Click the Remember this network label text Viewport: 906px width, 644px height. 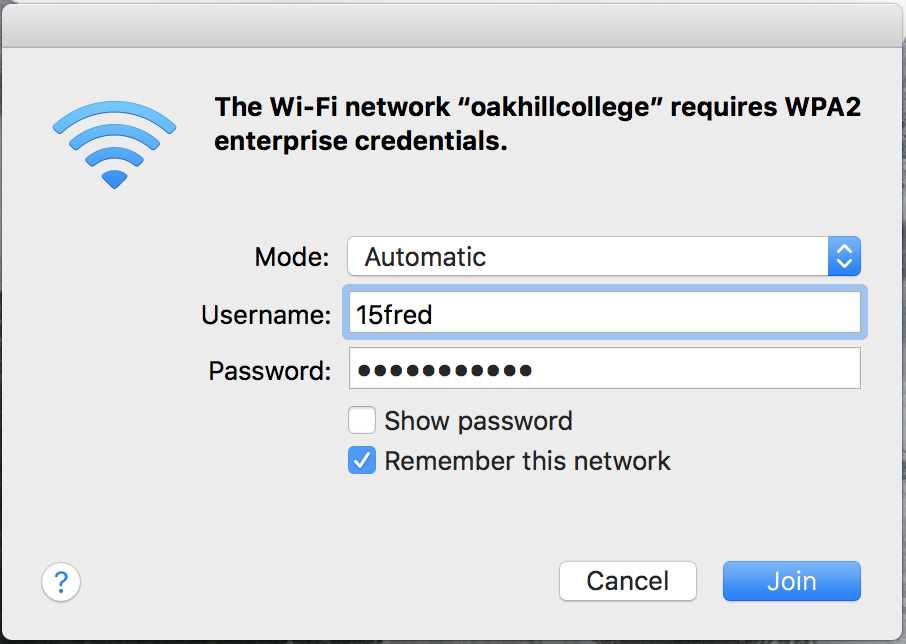528,461
